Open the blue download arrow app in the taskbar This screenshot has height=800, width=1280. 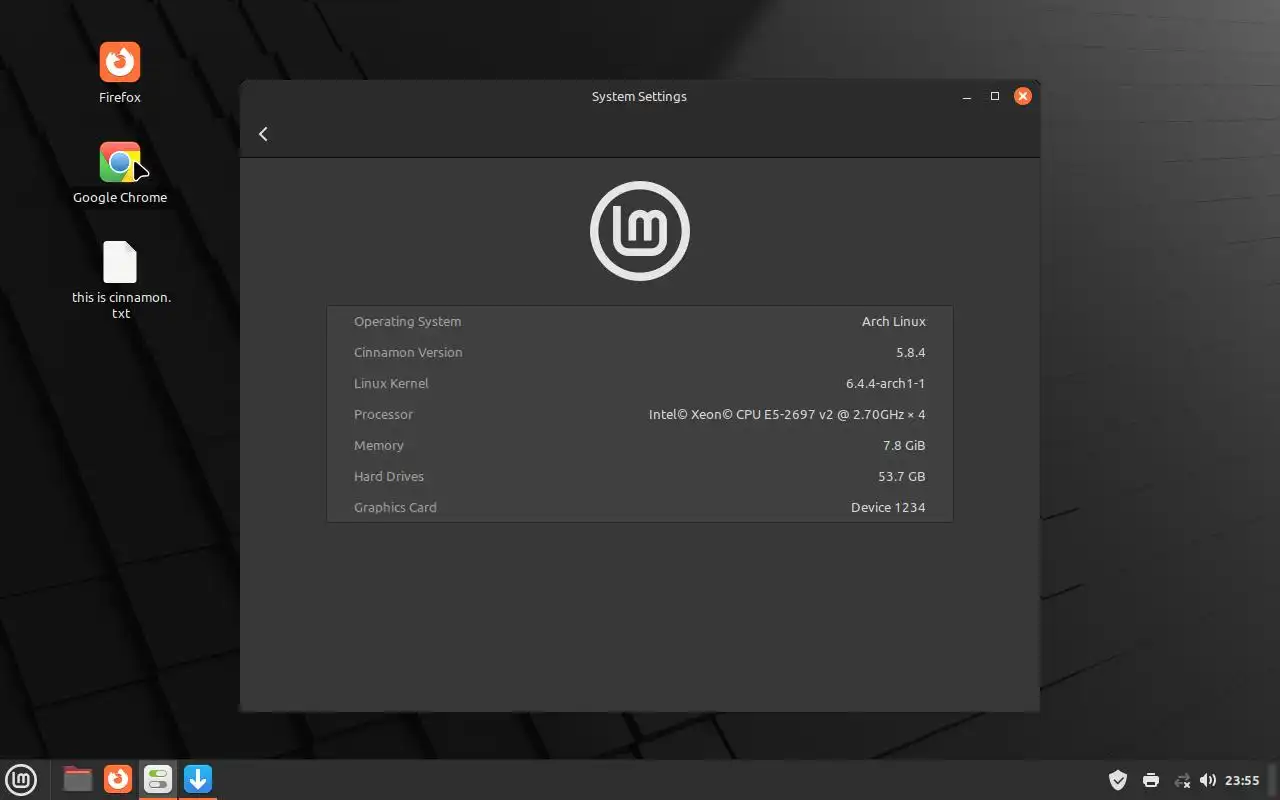(198, 779)
